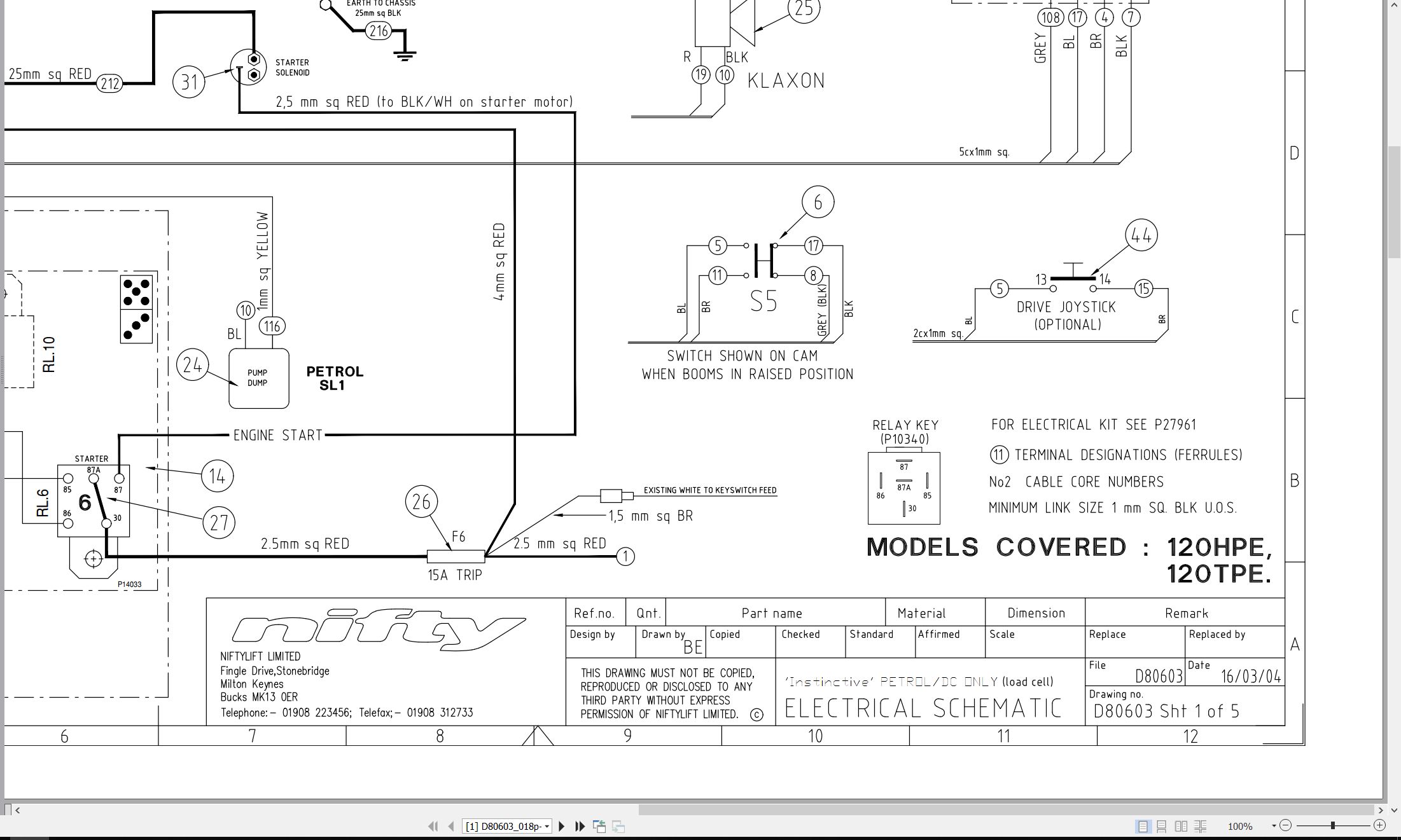Click the 'D80603 Sht 1 of 5' drawing number
The width and height of the screenshot is (1401, 840).
(x=1166, y=711)
